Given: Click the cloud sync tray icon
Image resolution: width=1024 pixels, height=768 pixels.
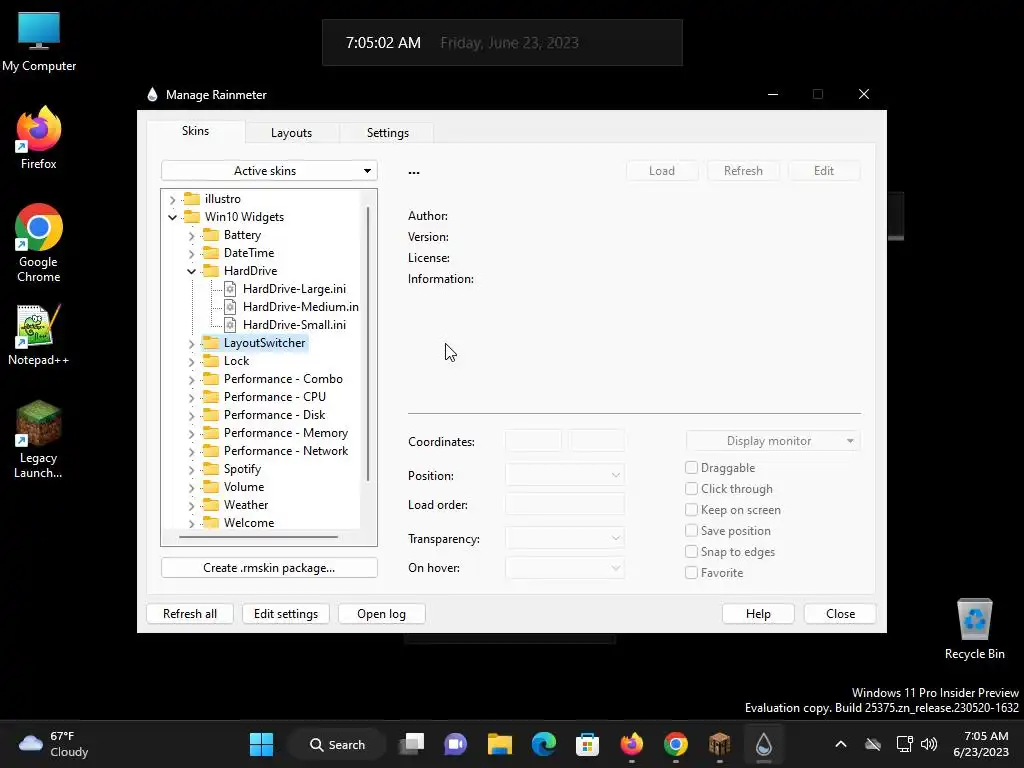Looking at the screenshot, I should point(872,744).
